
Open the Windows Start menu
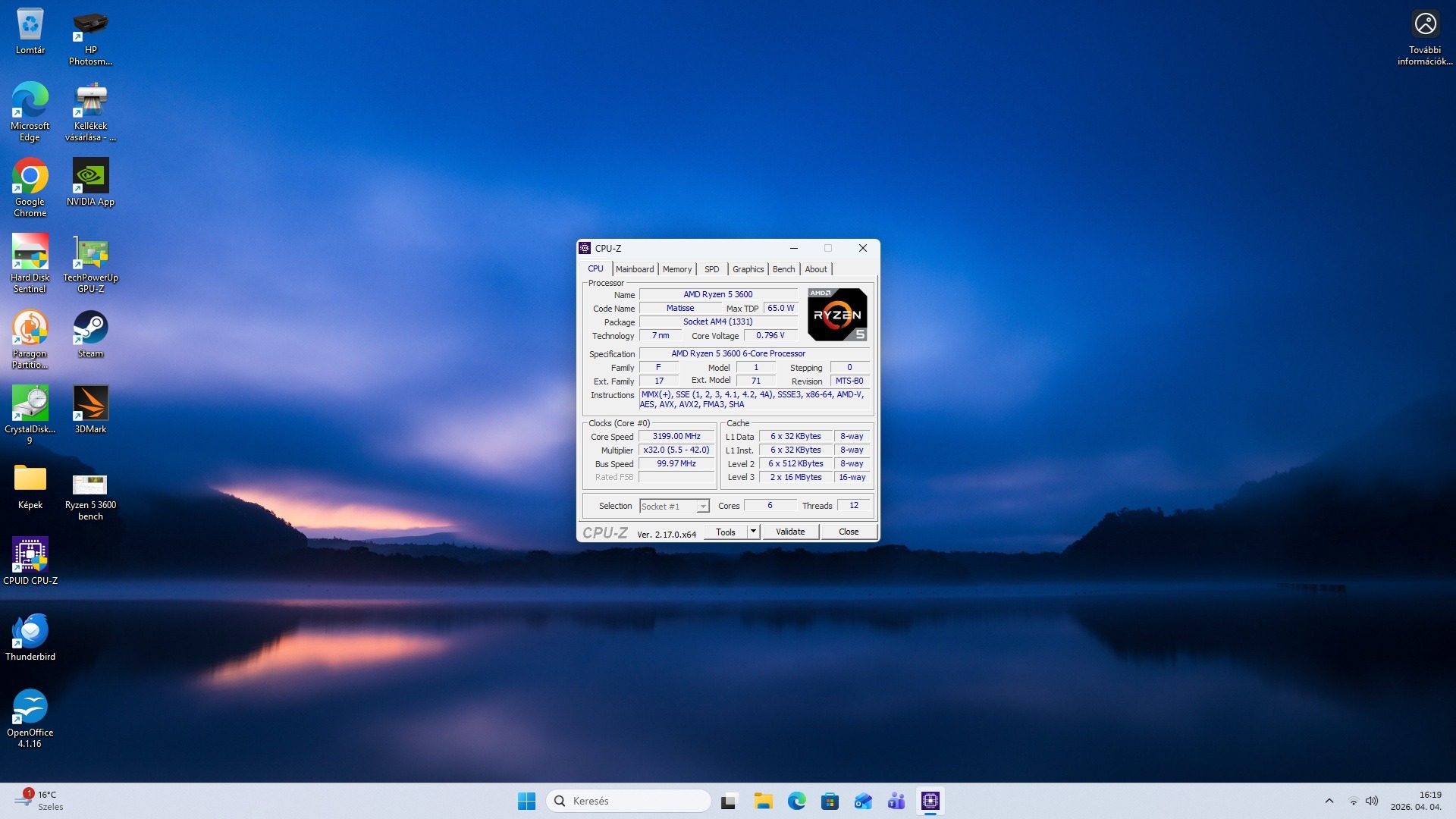coord(526,801)
